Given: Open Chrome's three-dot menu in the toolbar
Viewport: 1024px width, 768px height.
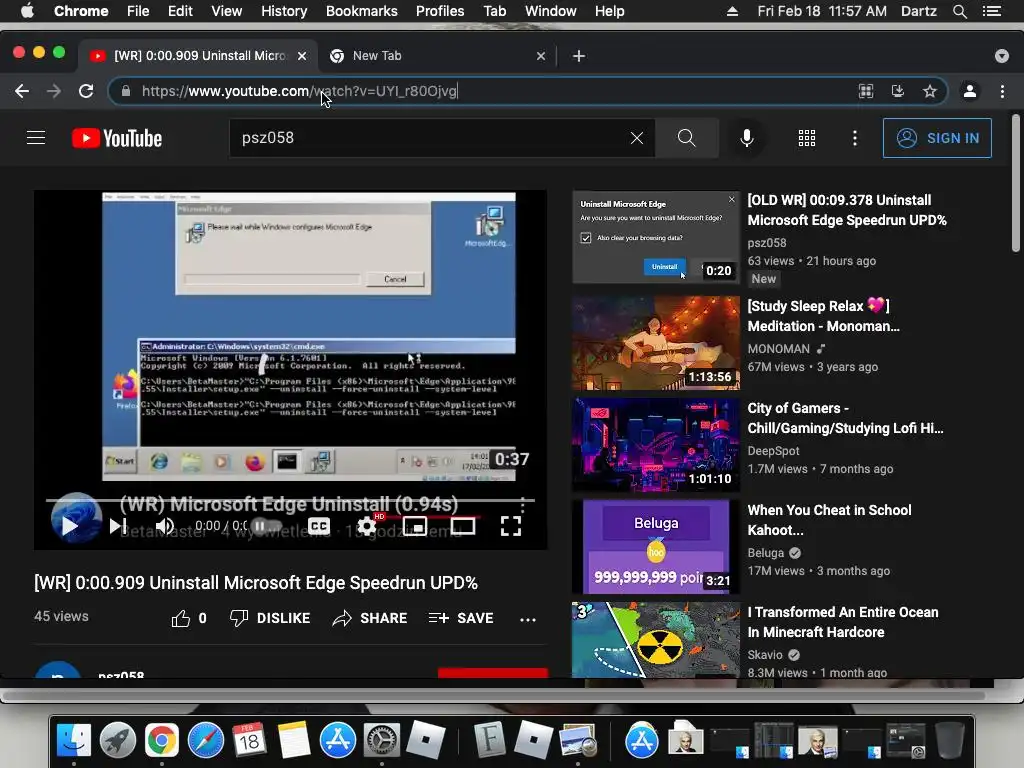Looking at the screenshot, I should (1002, 91).
